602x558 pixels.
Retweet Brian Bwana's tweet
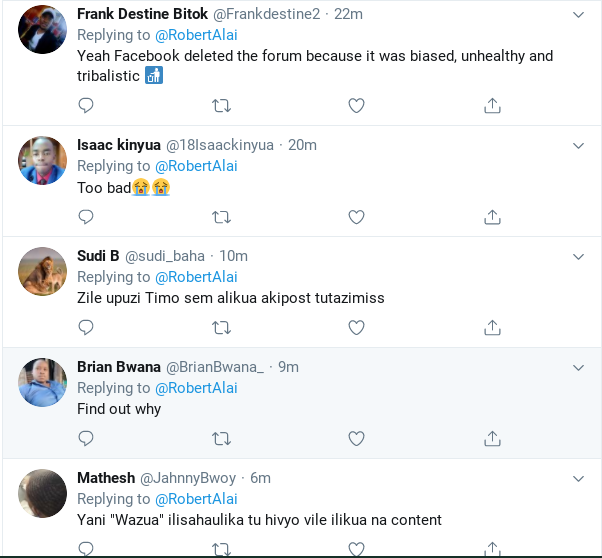[222, 439]
